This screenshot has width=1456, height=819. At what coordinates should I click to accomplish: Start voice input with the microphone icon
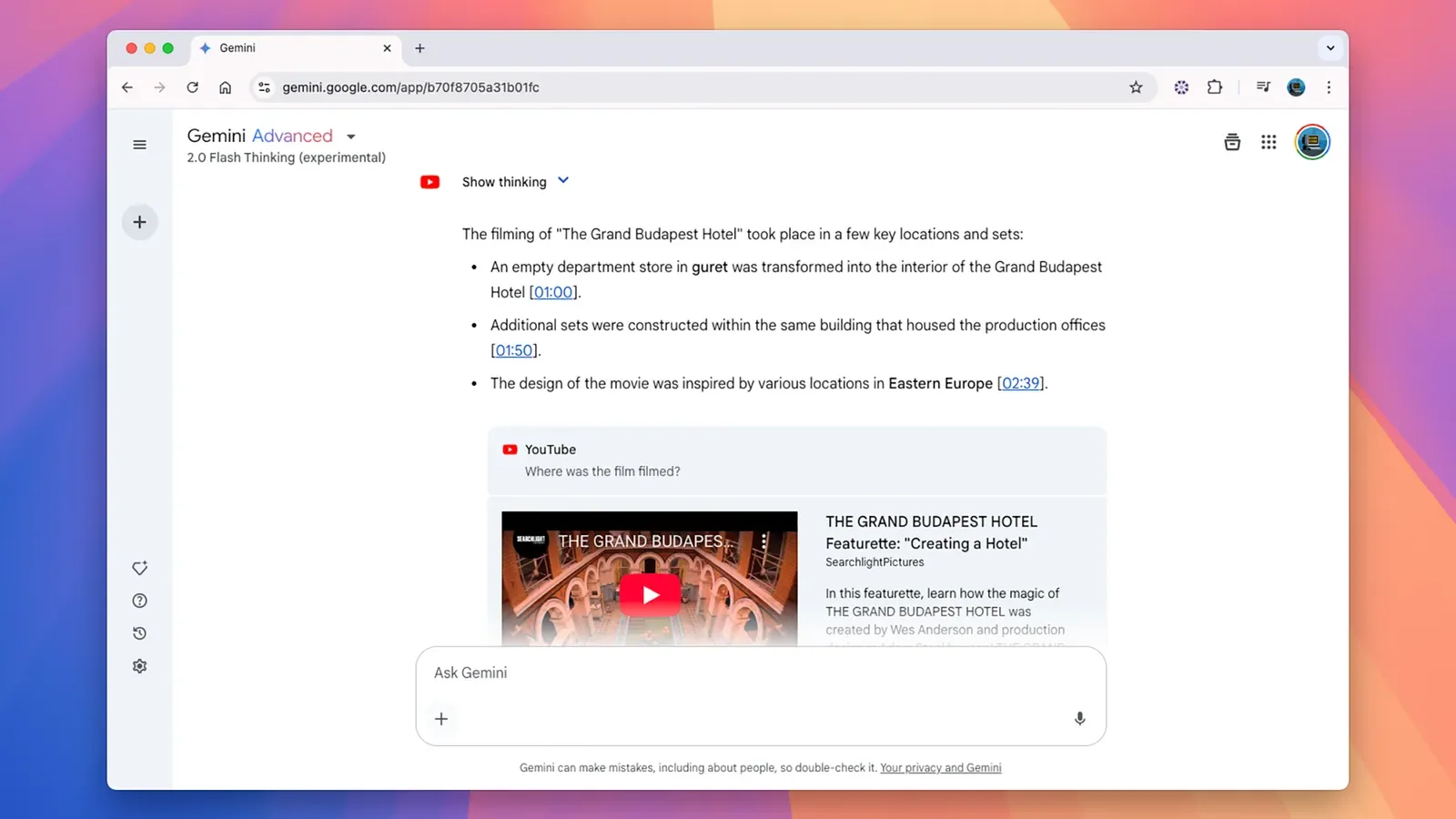pos(1079,718)
